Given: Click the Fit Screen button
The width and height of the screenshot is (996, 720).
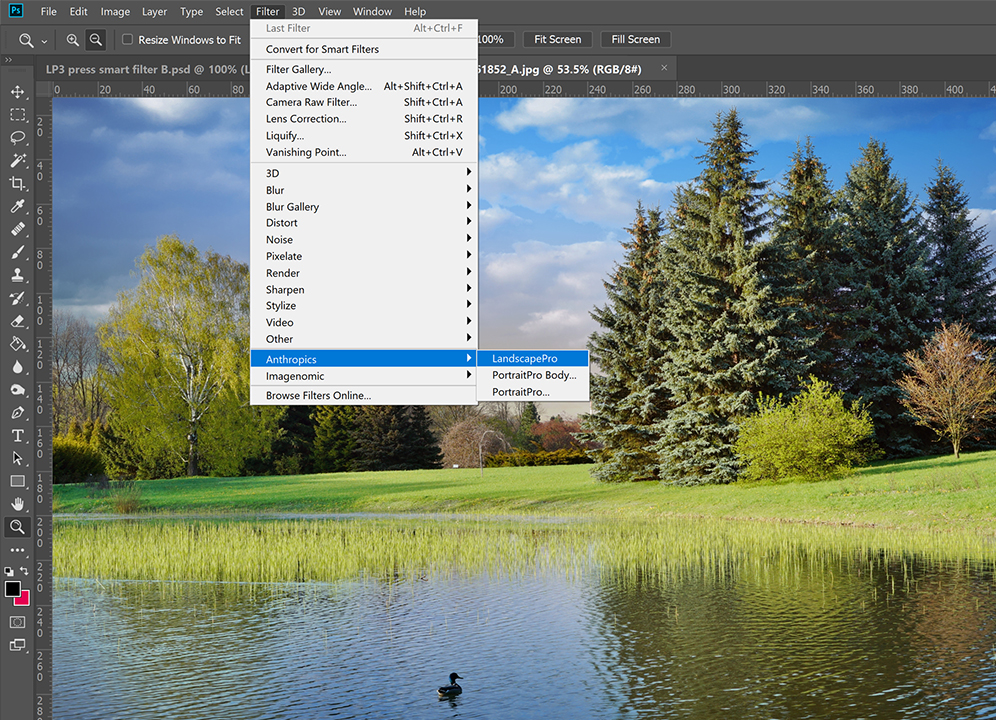Looking at the screenshot, I should click(557, 39).
